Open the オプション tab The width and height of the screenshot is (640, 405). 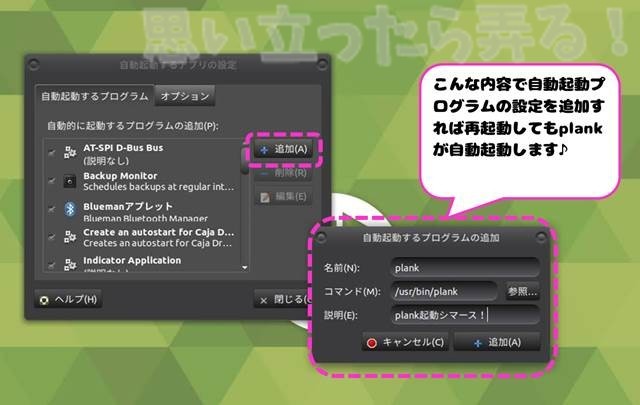[x=185, y=96]
